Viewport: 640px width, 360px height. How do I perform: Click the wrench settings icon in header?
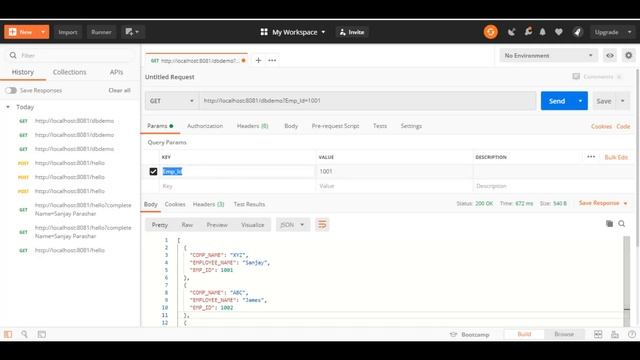(528, 31)
